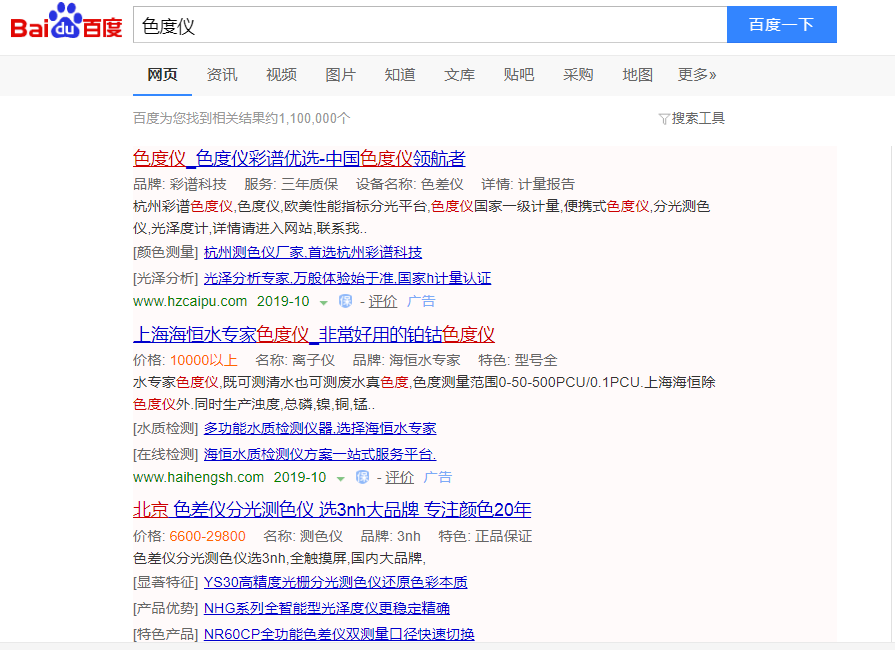Click 广告 label in the hzcaipu.com result
Viewport: 895px width, 650px height.
(x=421, y=301)
